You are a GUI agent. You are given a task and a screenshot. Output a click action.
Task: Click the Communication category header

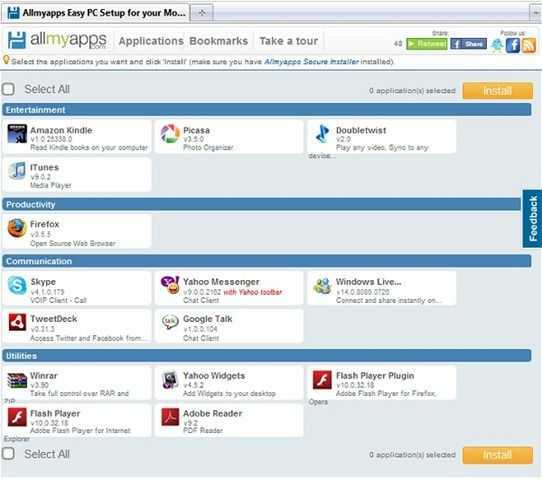pos(267,261)
